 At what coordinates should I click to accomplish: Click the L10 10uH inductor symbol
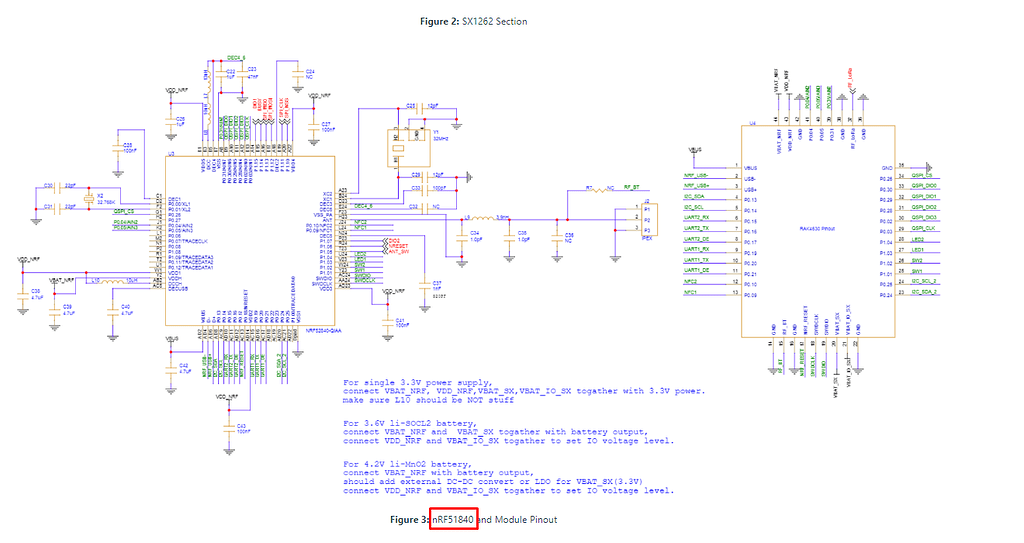click(106, 281)
